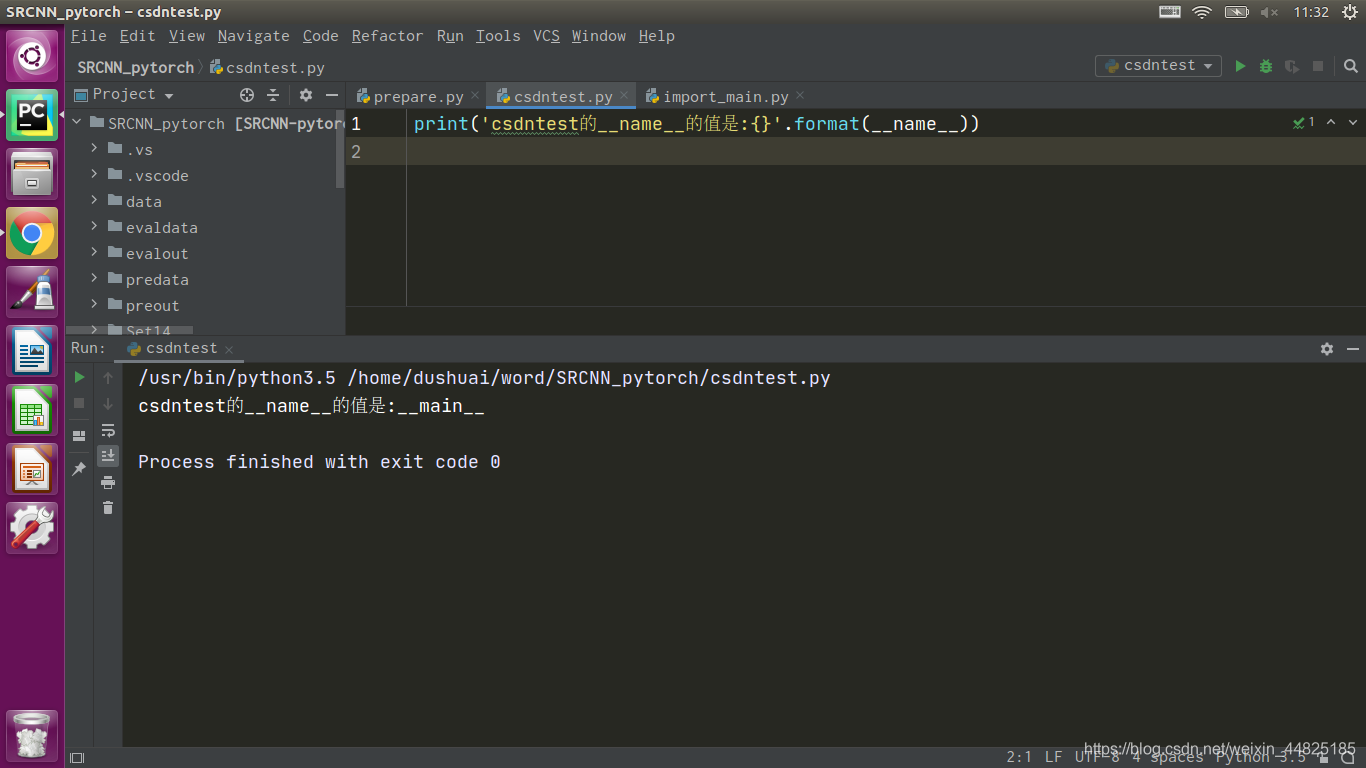Image resolution: width=1366 pixels, height=768 pixels.
Task: Toggle scroll to end in Run console
Action: 108,456
